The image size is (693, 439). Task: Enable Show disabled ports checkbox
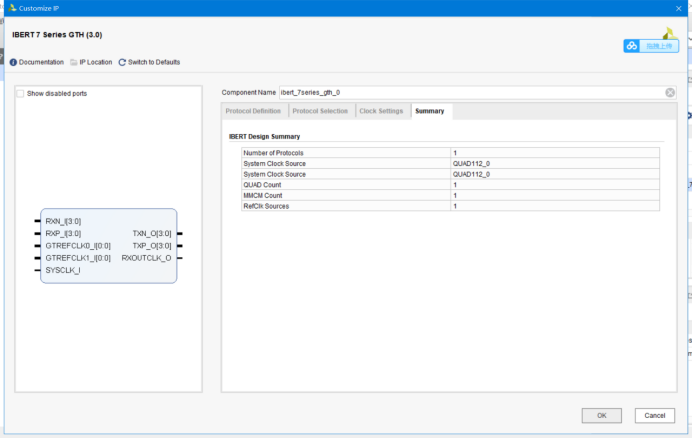click(20, 93)
